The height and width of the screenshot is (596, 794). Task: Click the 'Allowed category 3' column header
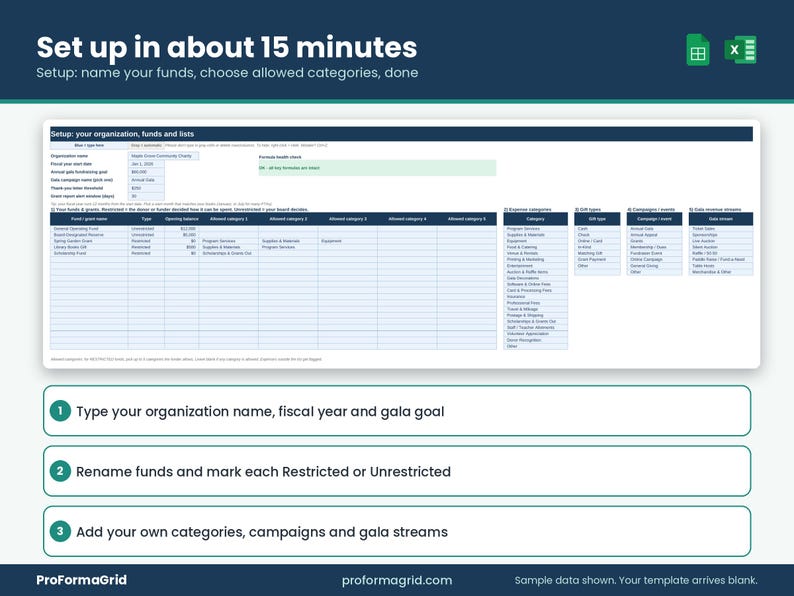348,219
